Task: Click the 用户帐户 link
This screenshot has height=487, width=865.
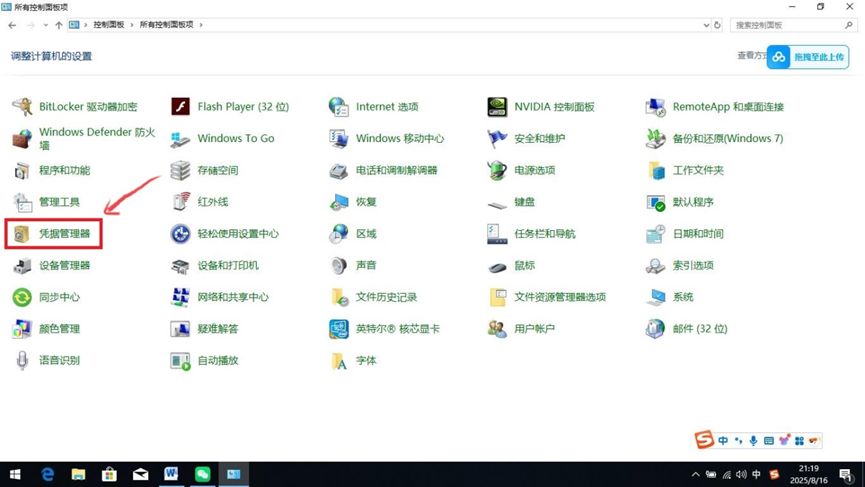Action: tap(535, 329)
